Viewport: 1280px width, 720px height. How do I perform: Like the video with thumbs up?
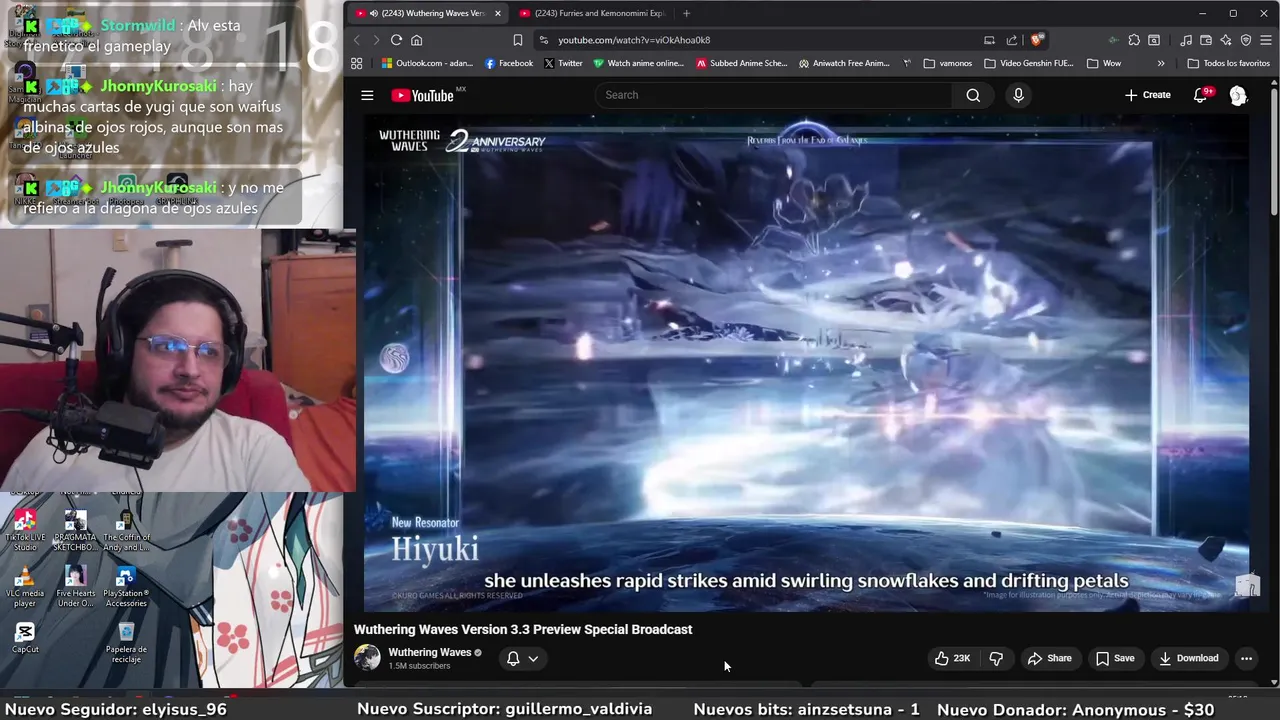[x=952, y=658]
